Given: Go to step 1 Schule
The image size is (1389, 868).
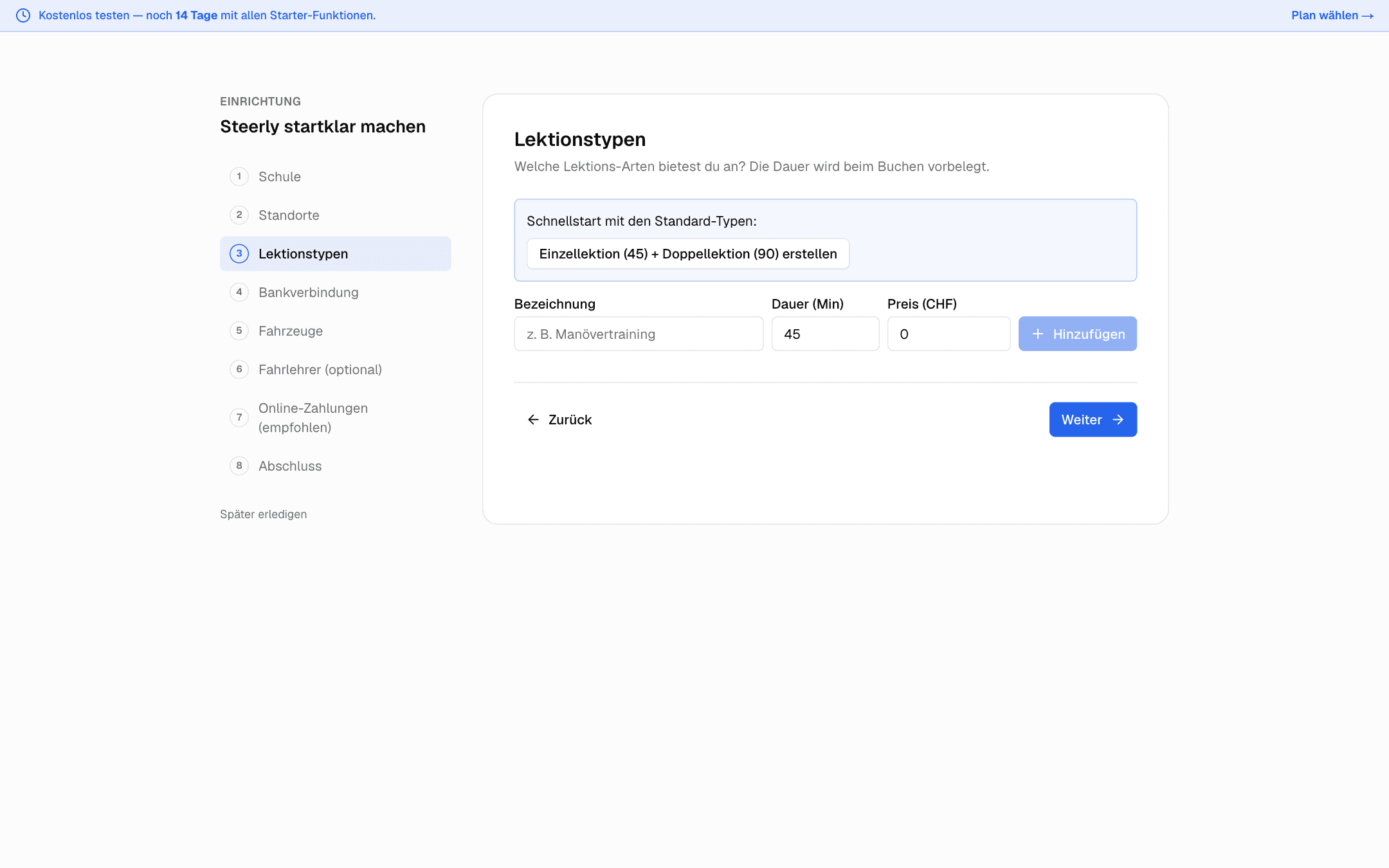Looking at the screenshot, I should click(336, 177).
